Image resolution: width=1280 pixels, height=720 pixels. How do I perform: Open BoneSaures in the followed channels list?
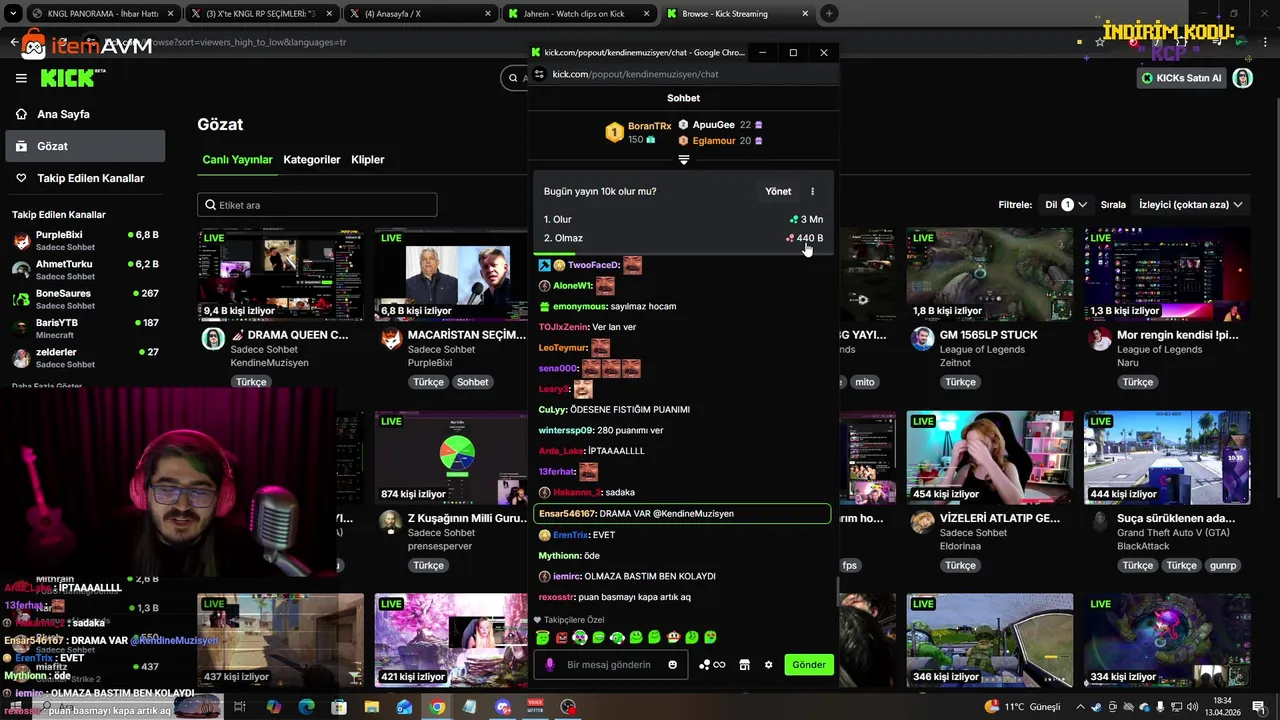85,299
